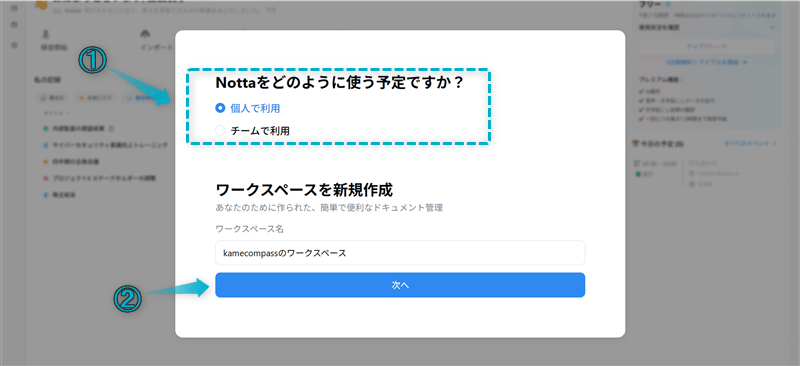Viewport: 800px width, 366px height.
Task: Select the チームで利用 radio option
Action: (220, 131)
